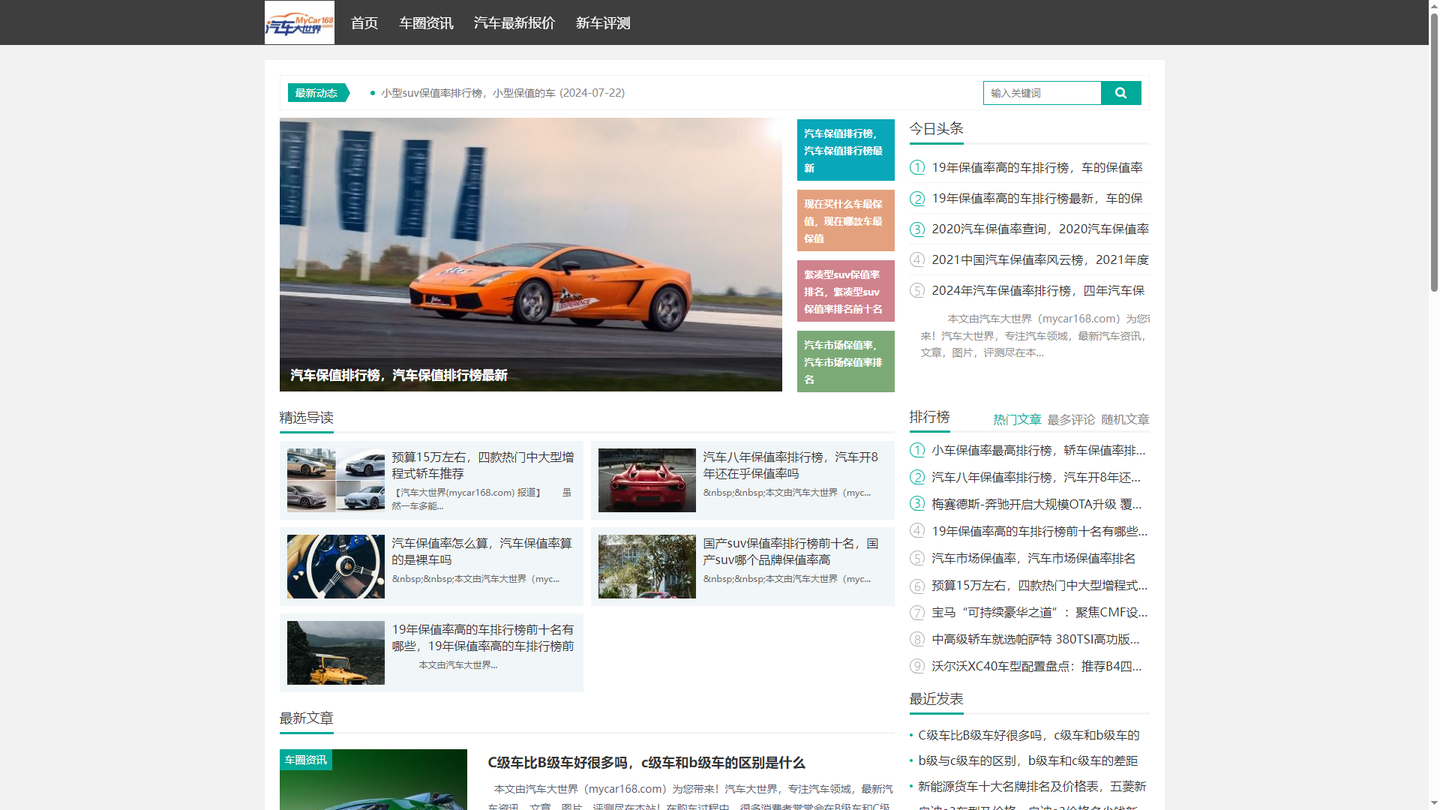Click the magnifier search button
Viewport: 1440px width, 810px height.
coord(1121,93)
